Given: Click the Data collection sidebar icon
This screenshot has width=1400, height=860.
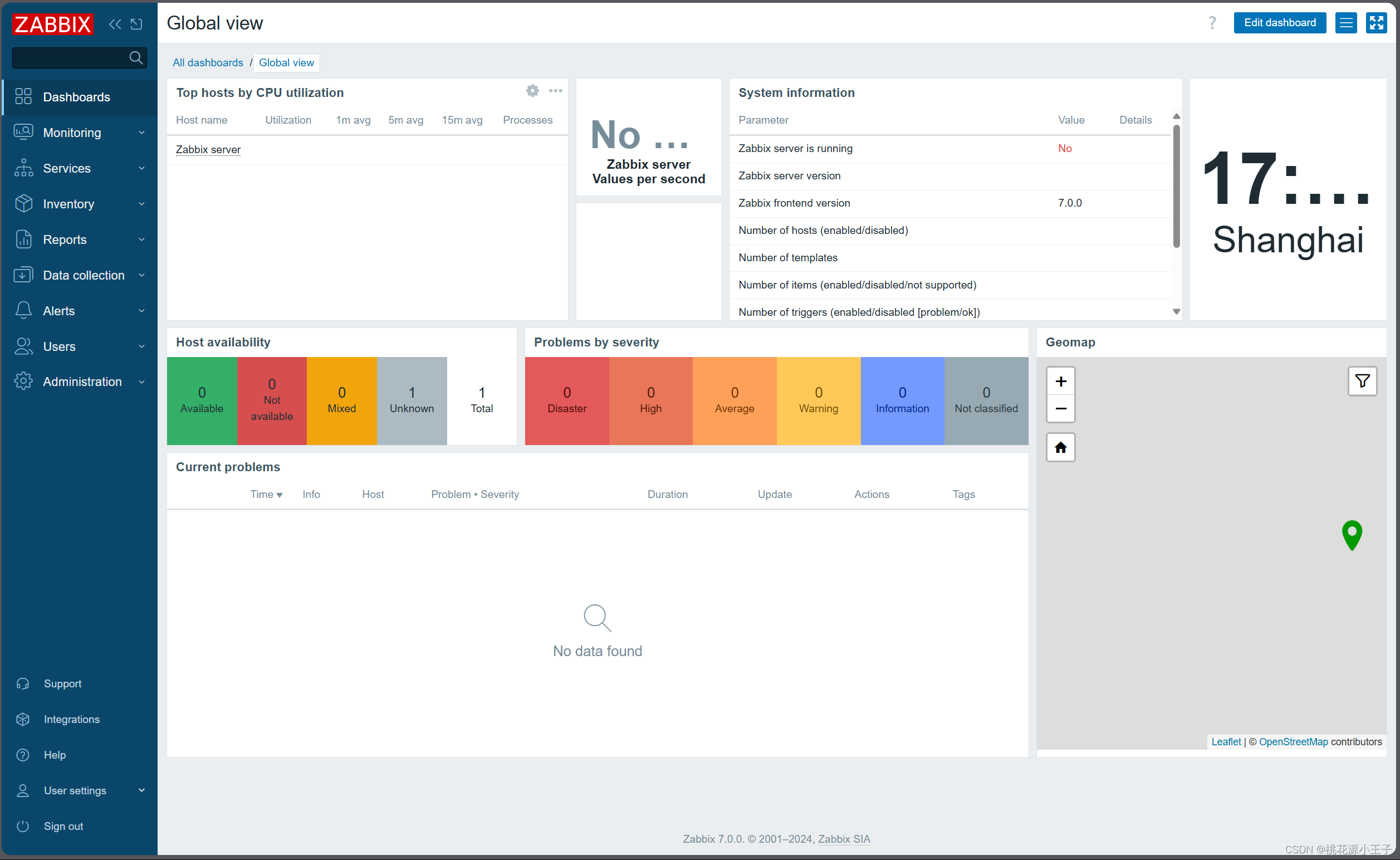Looking at the screenshot, I should [x=22, y=275].
